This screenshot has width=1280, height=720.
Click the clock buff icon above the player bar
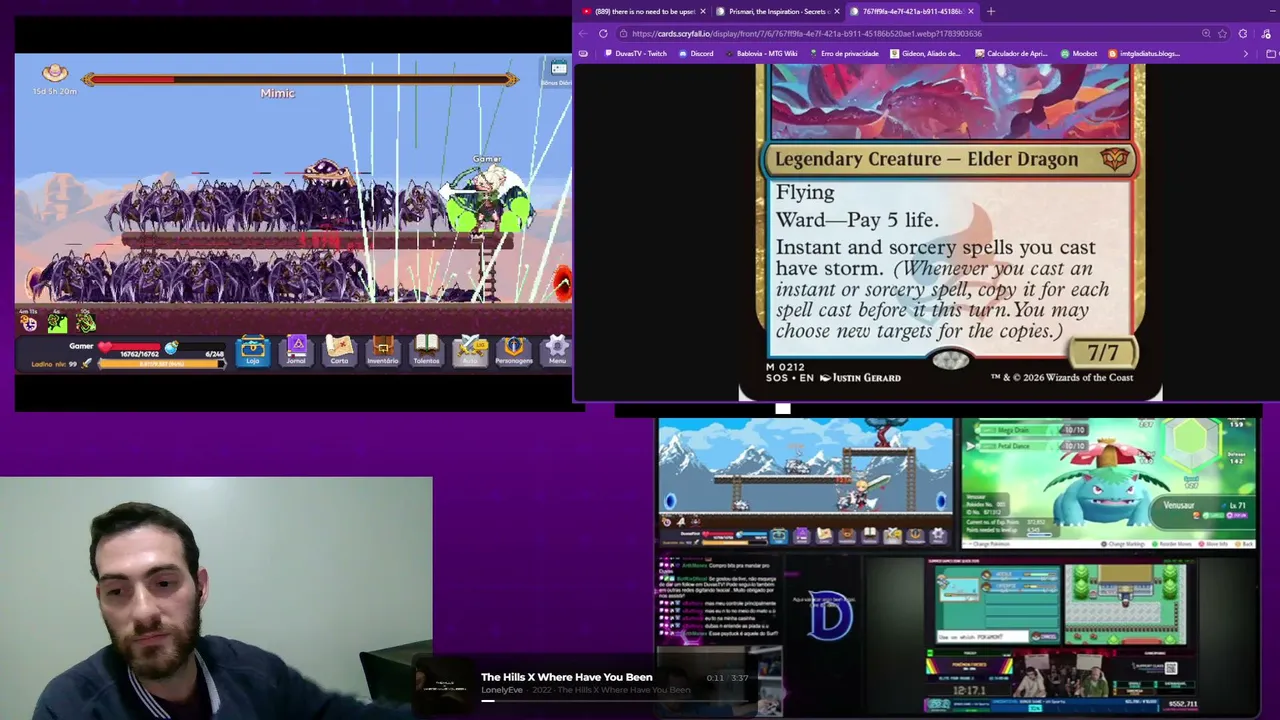pyautogui.click(x=29, y=322)
